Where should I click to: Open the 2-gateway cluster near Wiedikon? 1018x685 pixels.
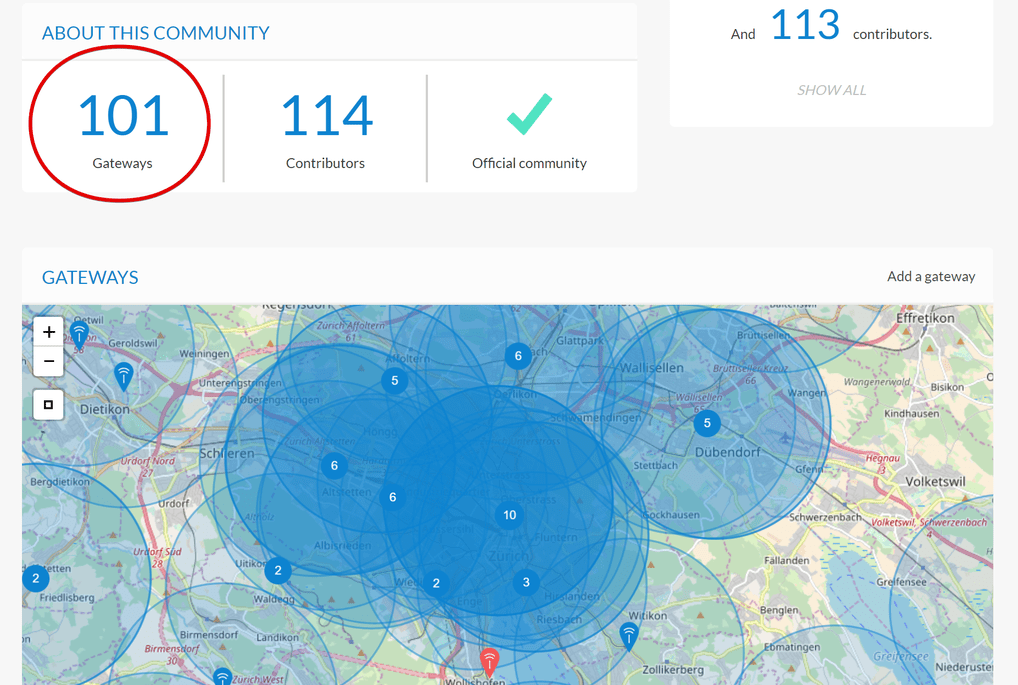436,583
